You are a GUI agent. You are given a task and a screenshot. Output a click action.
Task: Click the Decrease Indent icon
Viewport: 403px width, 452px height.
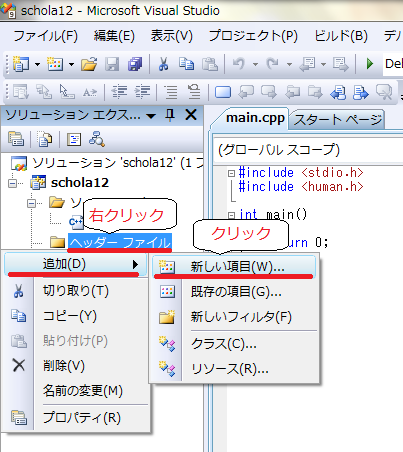point(119,91)
